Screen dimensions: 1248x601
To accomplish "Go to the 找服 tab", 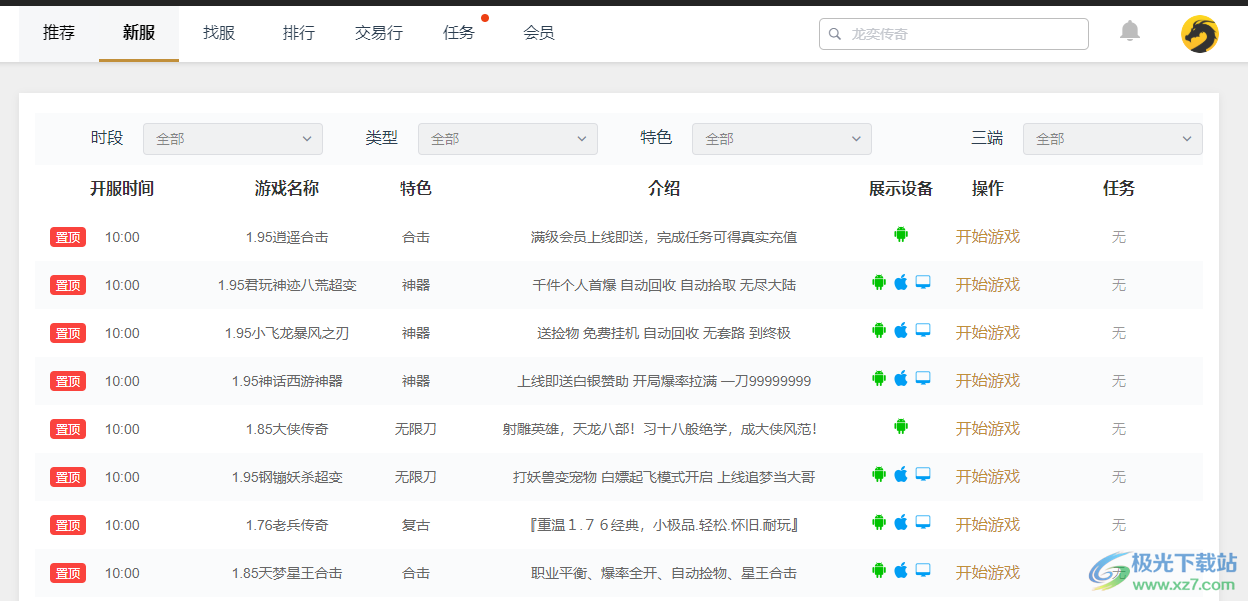I will point(219,33).
